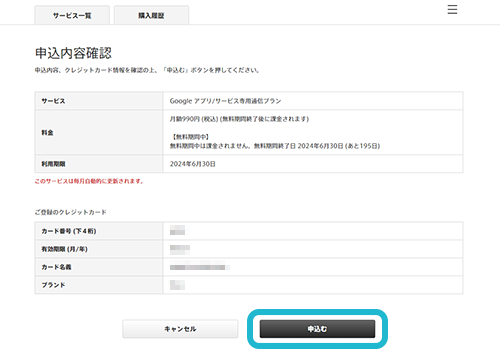Click the blurred card holder name value
This screenshot has height=360, width=500.
(199, 267)
